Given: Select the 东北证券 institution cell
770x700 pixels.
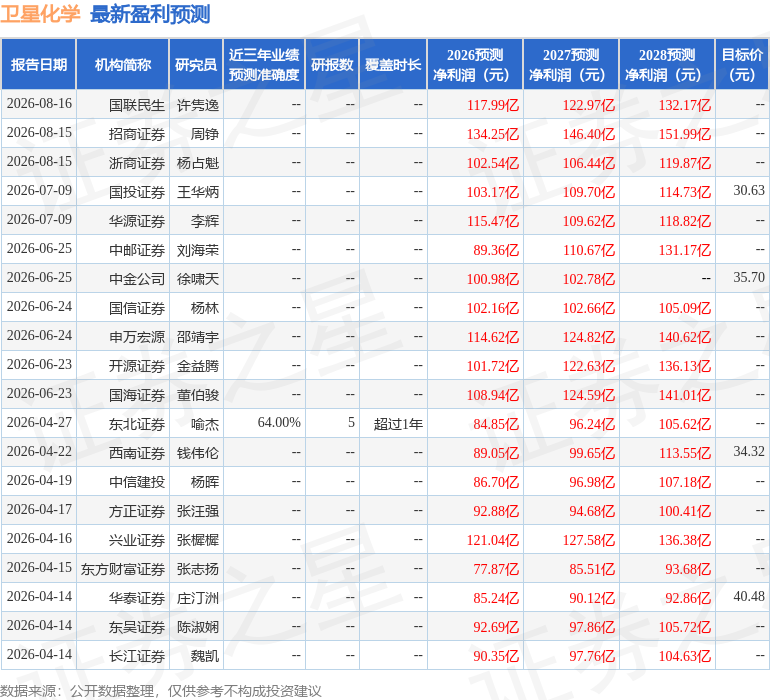Looking at the screenshot, I should [x=123, y=423].
